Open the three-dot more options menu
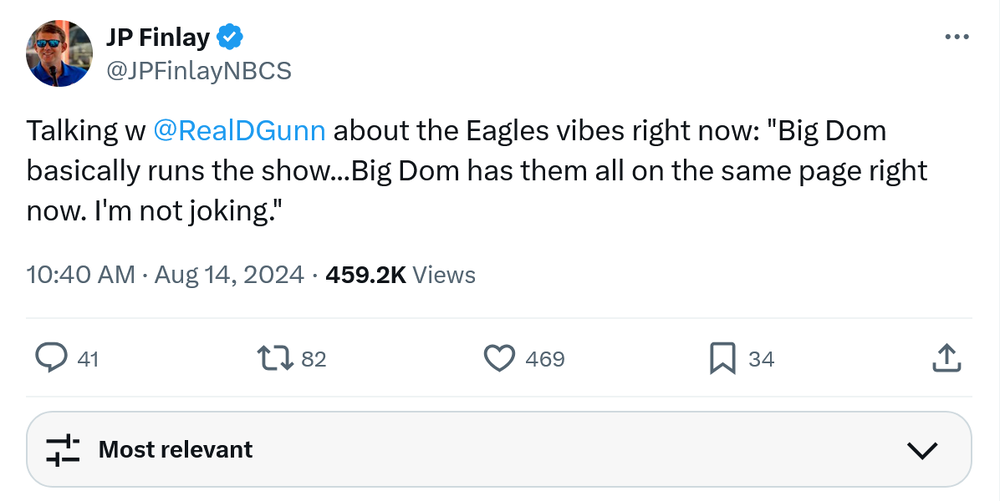This screenshot has height=501, width=1000. (956, 37)
